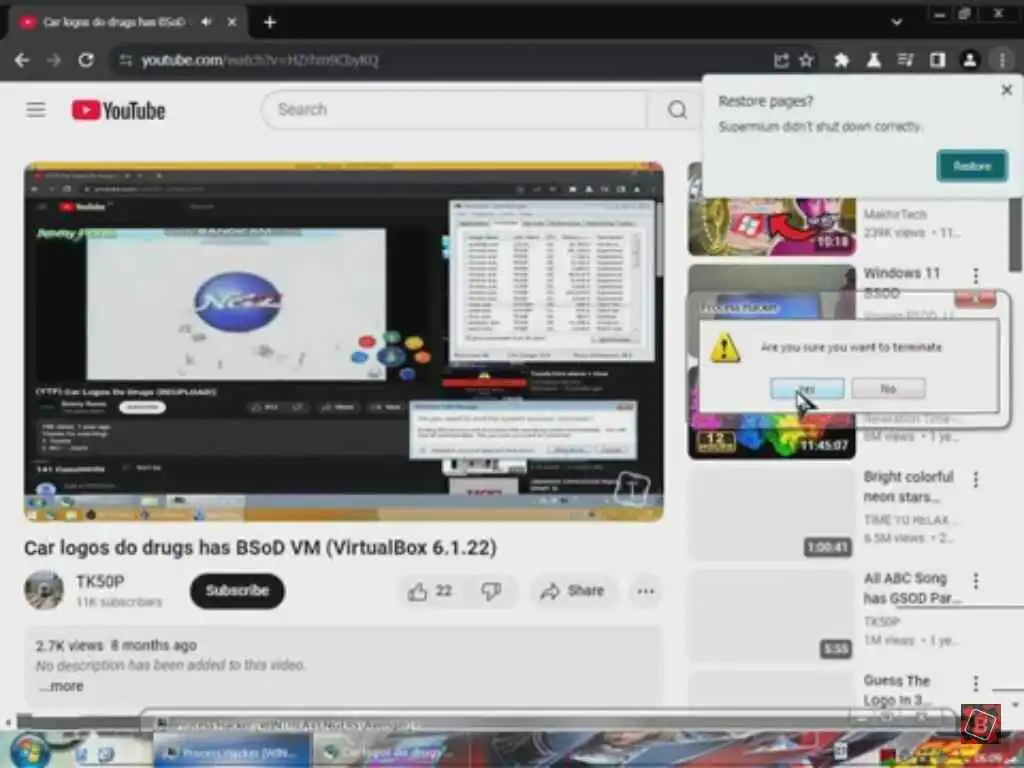Open the Chrome Labs flask icon
The width and height of the screenshot is (1024, 768).
pos(873,60)
